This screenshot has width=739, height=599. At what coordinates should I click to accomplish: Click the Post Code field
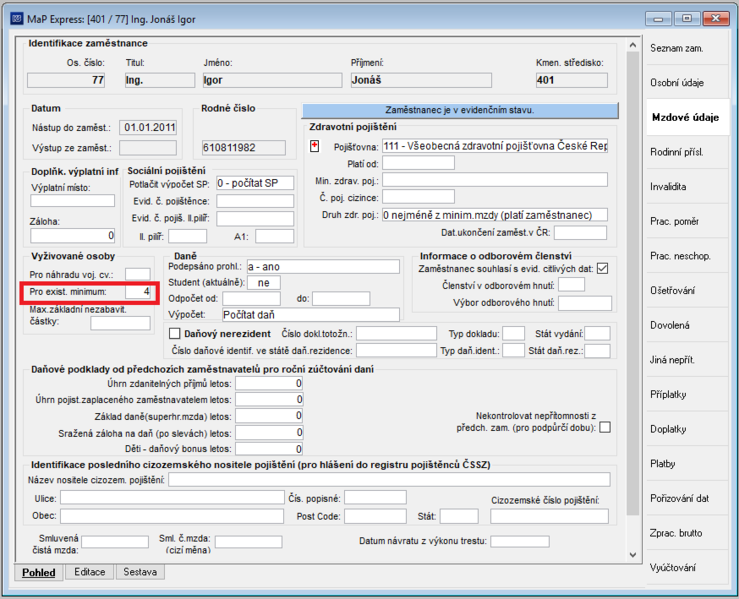pos(375,516)
